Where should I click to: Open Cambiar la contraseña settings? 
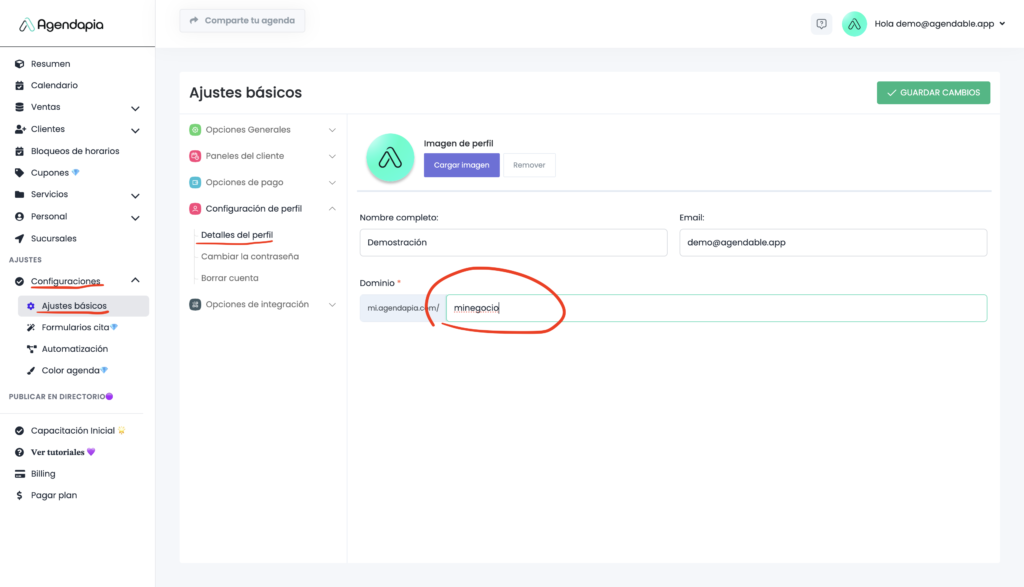pos(249,257)
